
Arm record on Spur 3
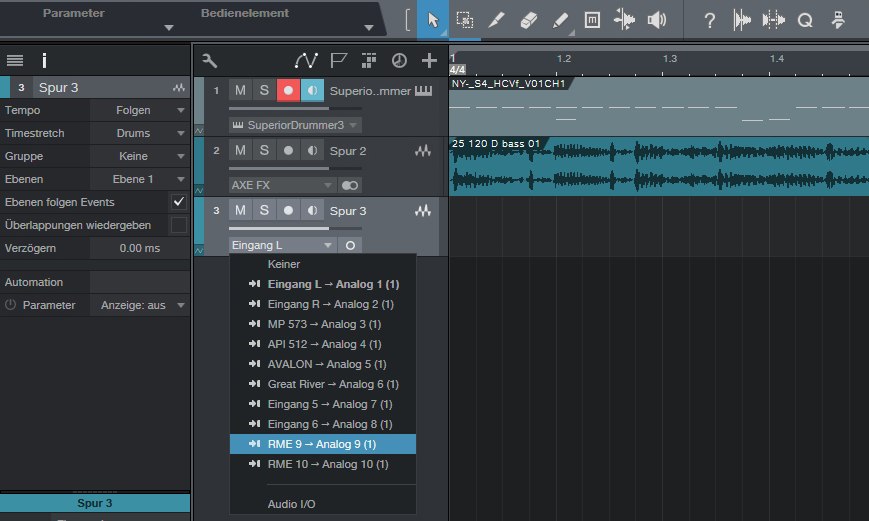pyautogui.click(x=288, y=211)
